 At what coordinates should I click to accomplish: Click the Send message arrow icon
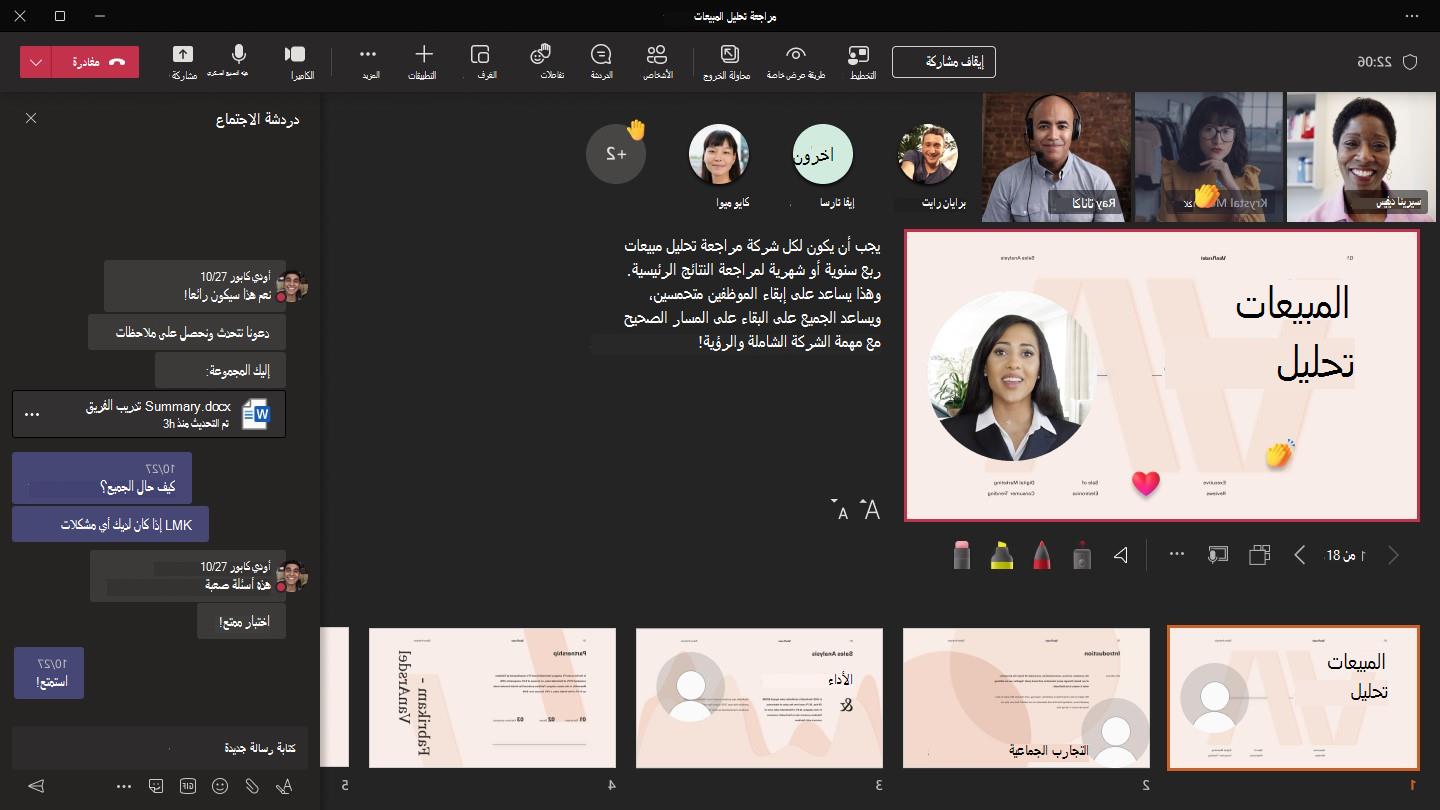37,786
